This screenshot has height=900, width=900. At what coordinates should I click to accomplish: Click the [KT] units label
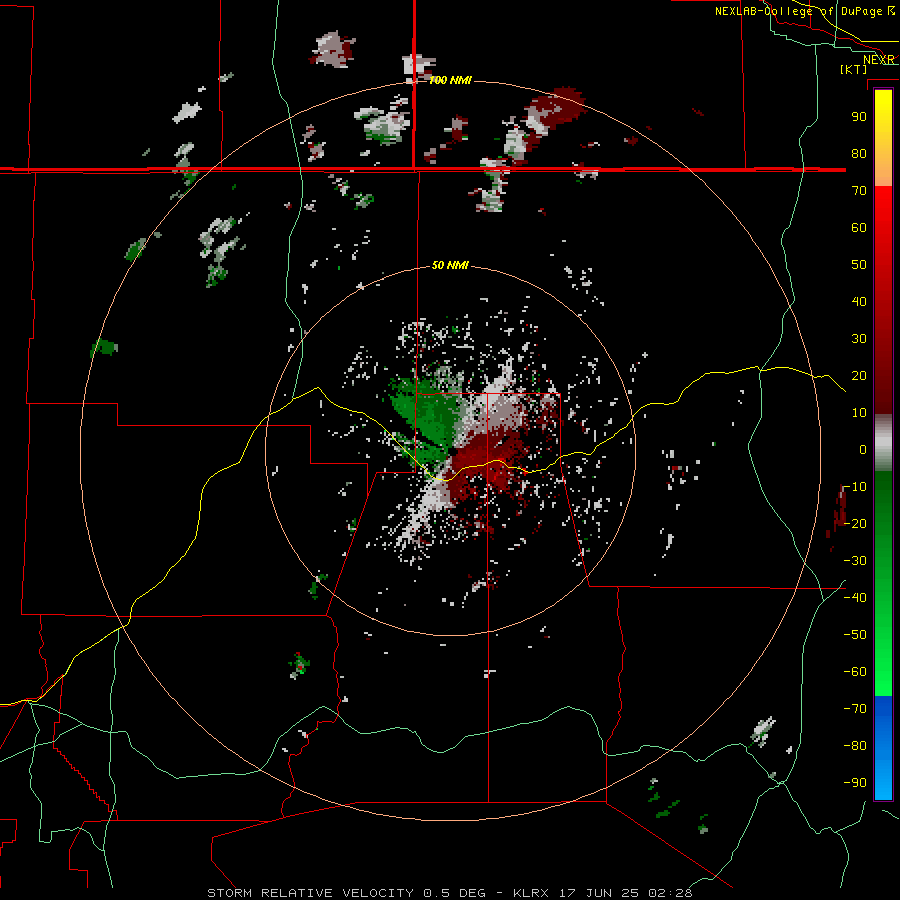[854, 69]
